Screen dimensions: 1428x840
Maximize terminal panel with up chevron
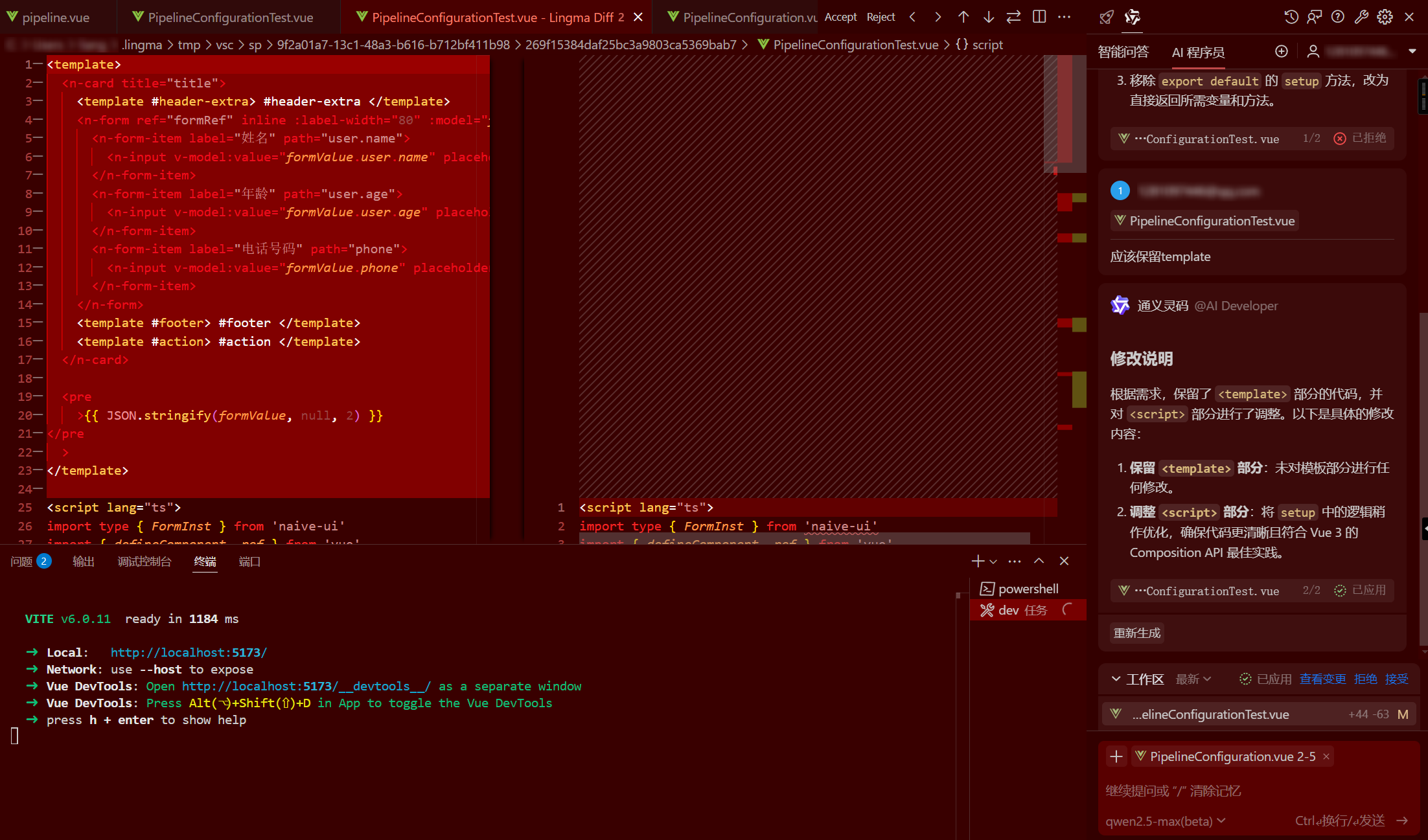coord(1039,561)
